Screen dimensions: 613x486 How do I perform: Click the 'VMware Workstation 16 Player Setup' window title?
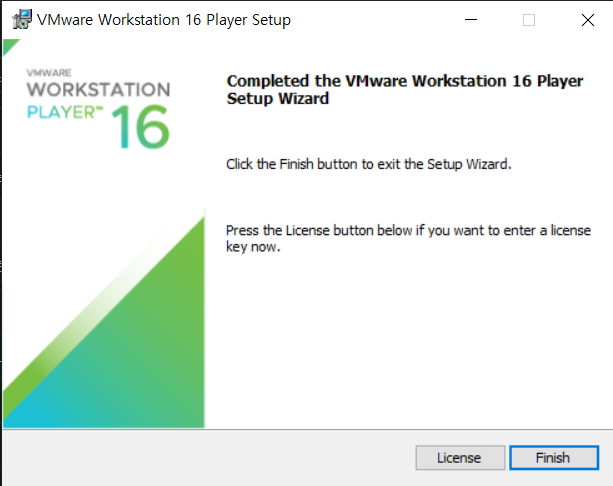coord(164,20)
